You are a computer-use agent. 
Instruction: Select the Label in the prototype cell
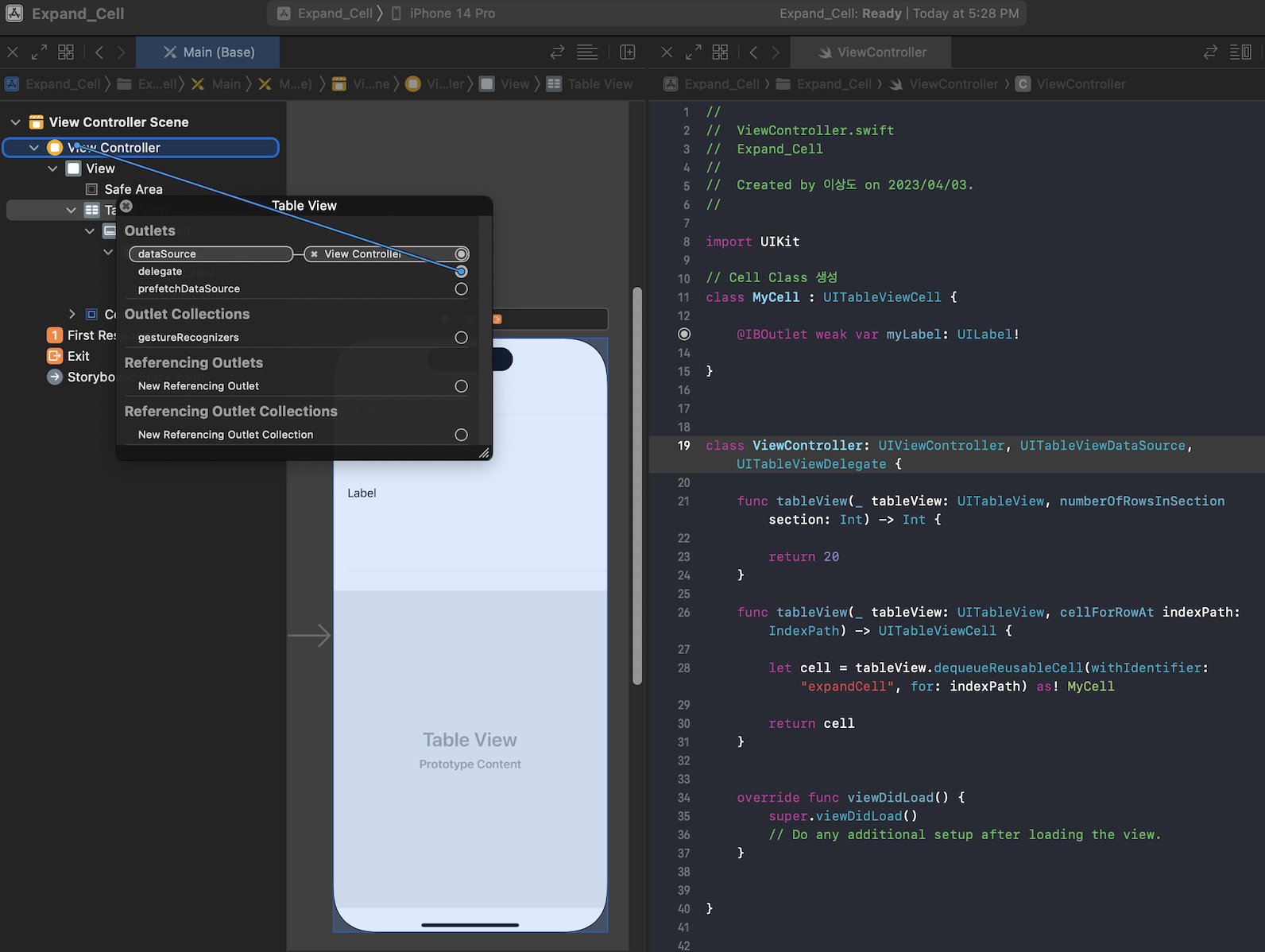coord(362,493)
